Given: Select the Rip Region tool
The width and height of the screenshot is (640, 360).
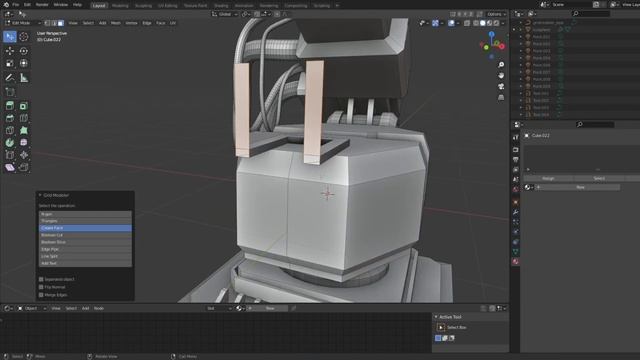Looking at the screenshot, I should [24, 167].
